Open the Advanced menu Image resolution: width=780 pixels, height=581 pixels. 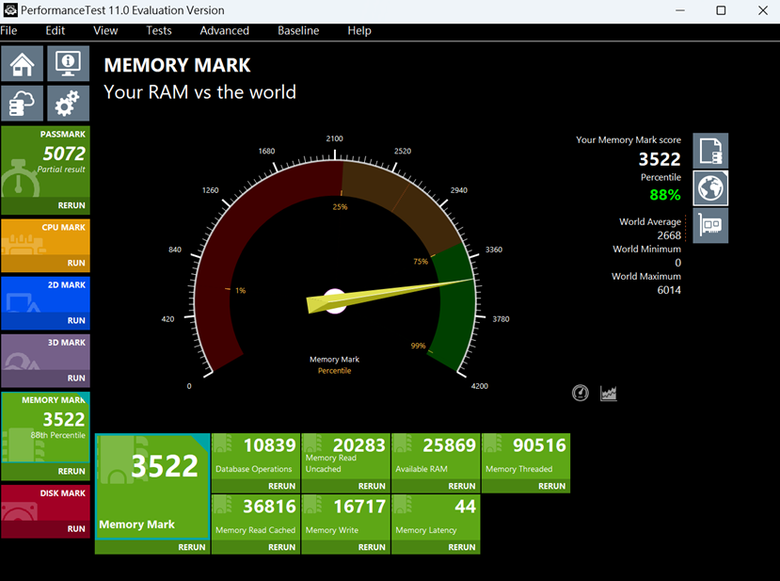pyautogui.click(x=224, y=31)
